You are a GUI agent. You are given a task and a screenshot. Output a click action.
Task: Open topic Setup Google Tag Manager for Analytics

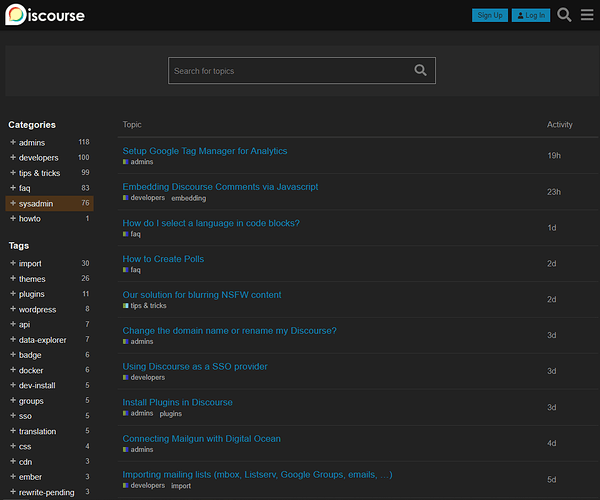(205, 151)
